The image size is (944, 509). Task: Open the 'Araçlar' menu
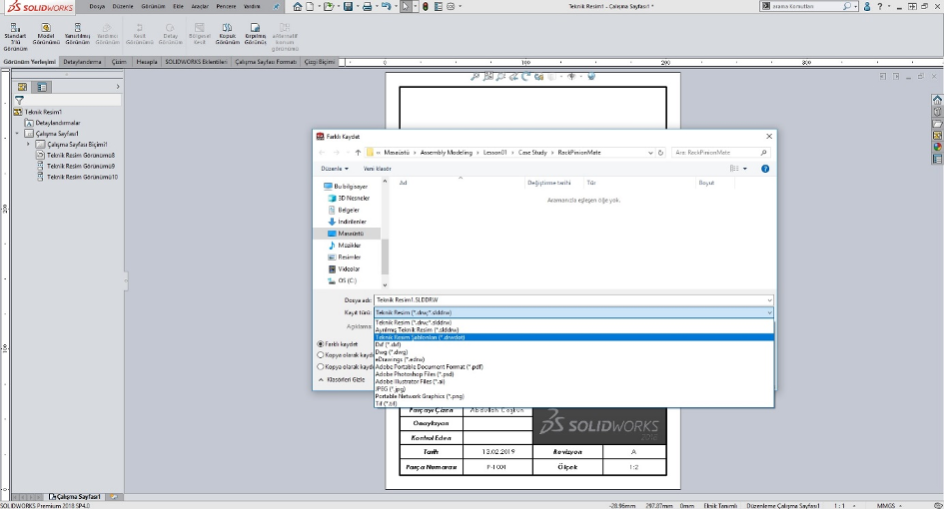coord(200,6)
